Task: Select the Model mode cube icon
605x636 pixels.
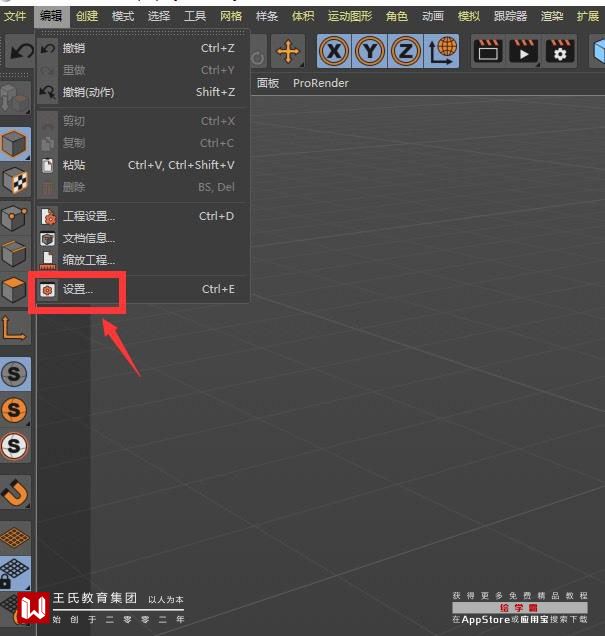Action: 15,144
